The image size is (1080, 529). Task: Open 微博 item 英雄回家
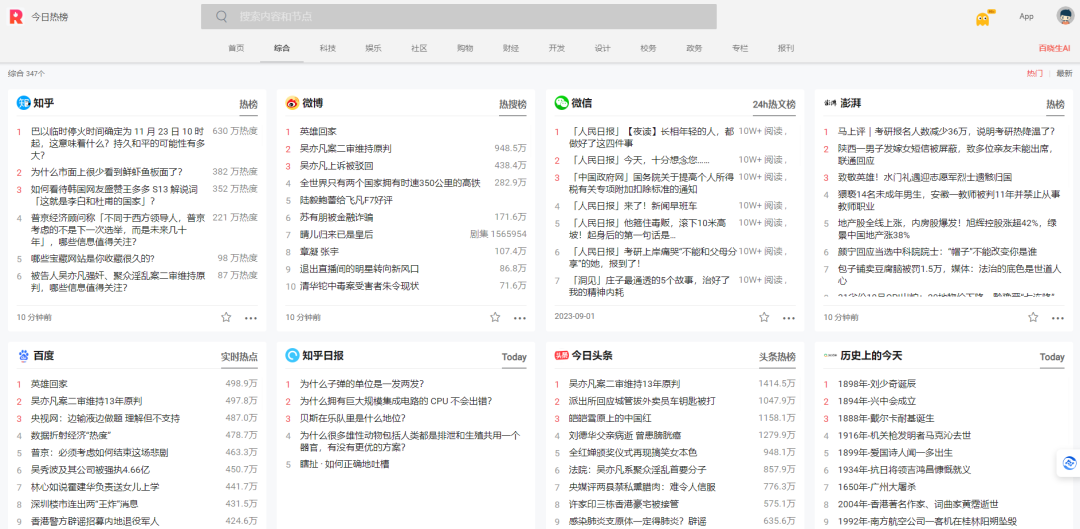318,131
